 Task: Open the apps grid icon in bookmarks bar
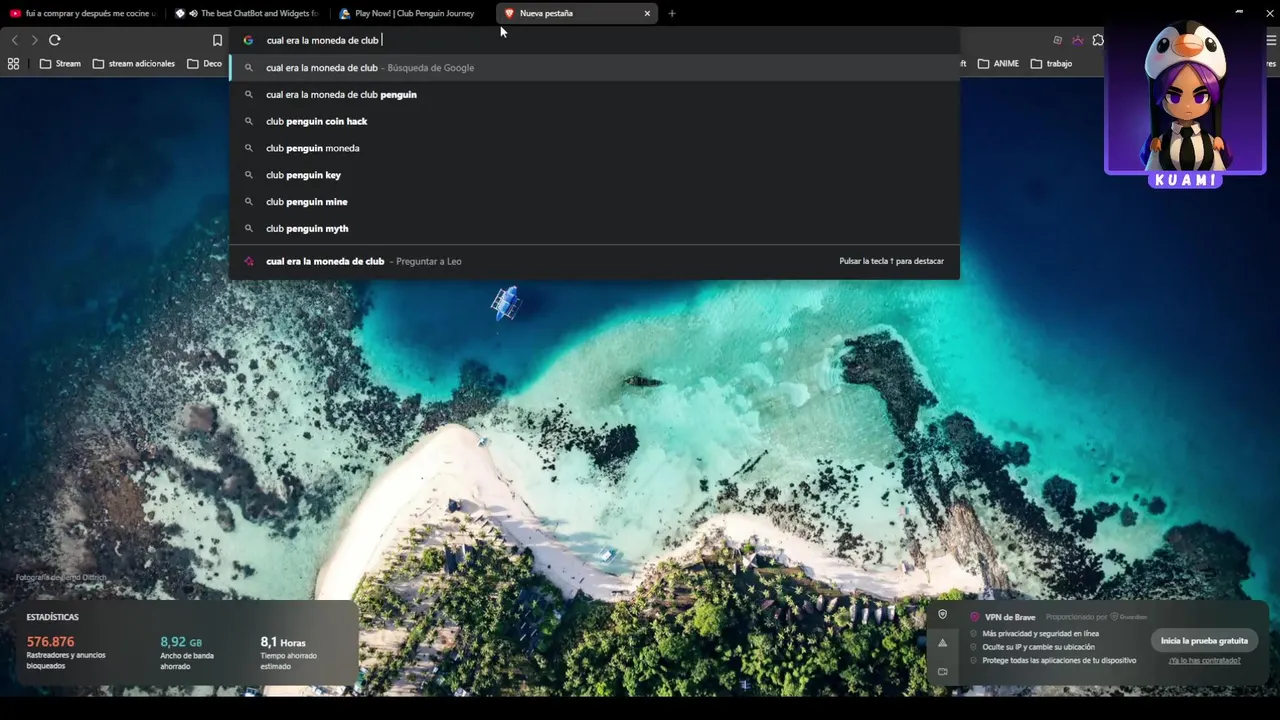13,64
